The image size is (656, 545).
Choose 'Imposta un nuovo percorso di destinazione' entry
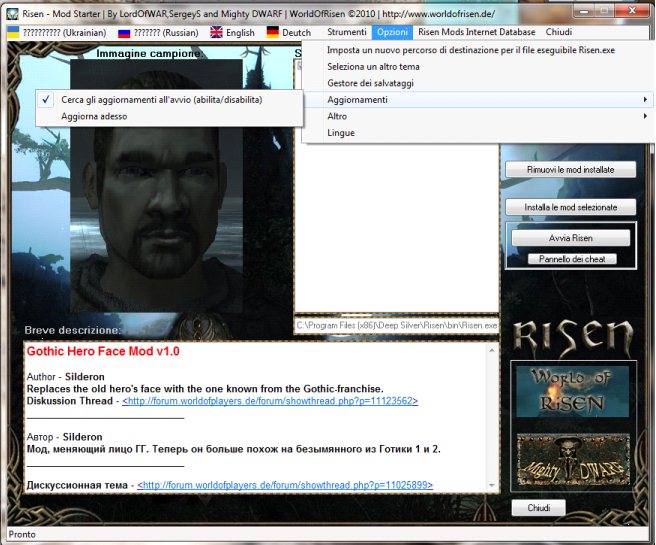point(477,50)
